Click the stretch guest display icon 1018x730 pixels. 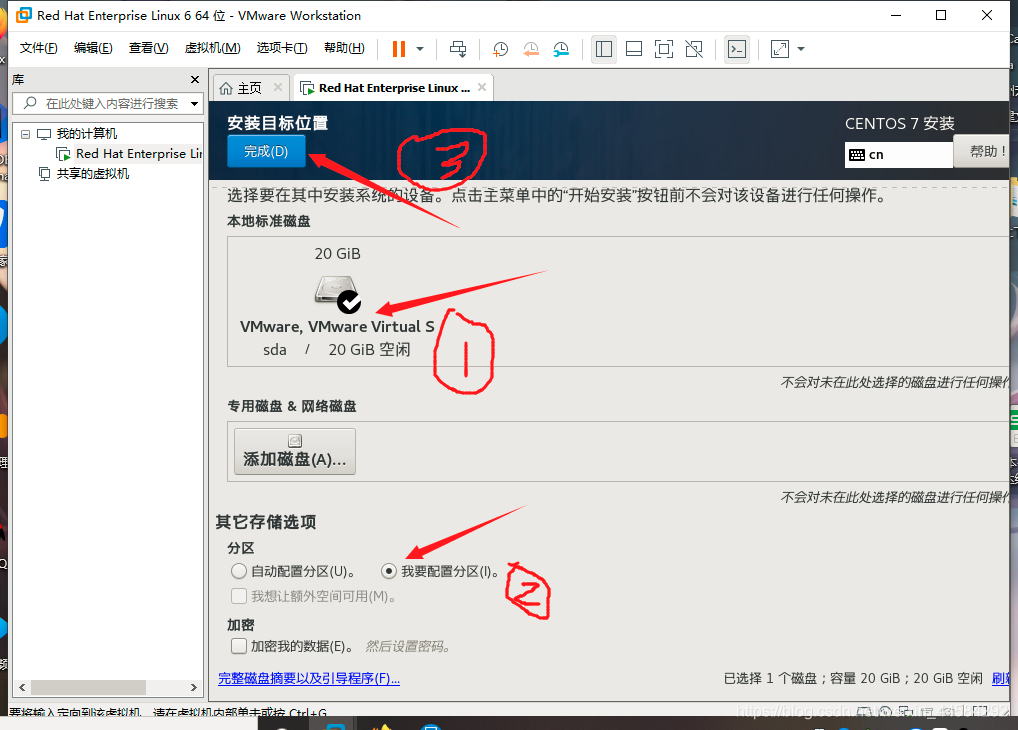click(x=779, y=49)
